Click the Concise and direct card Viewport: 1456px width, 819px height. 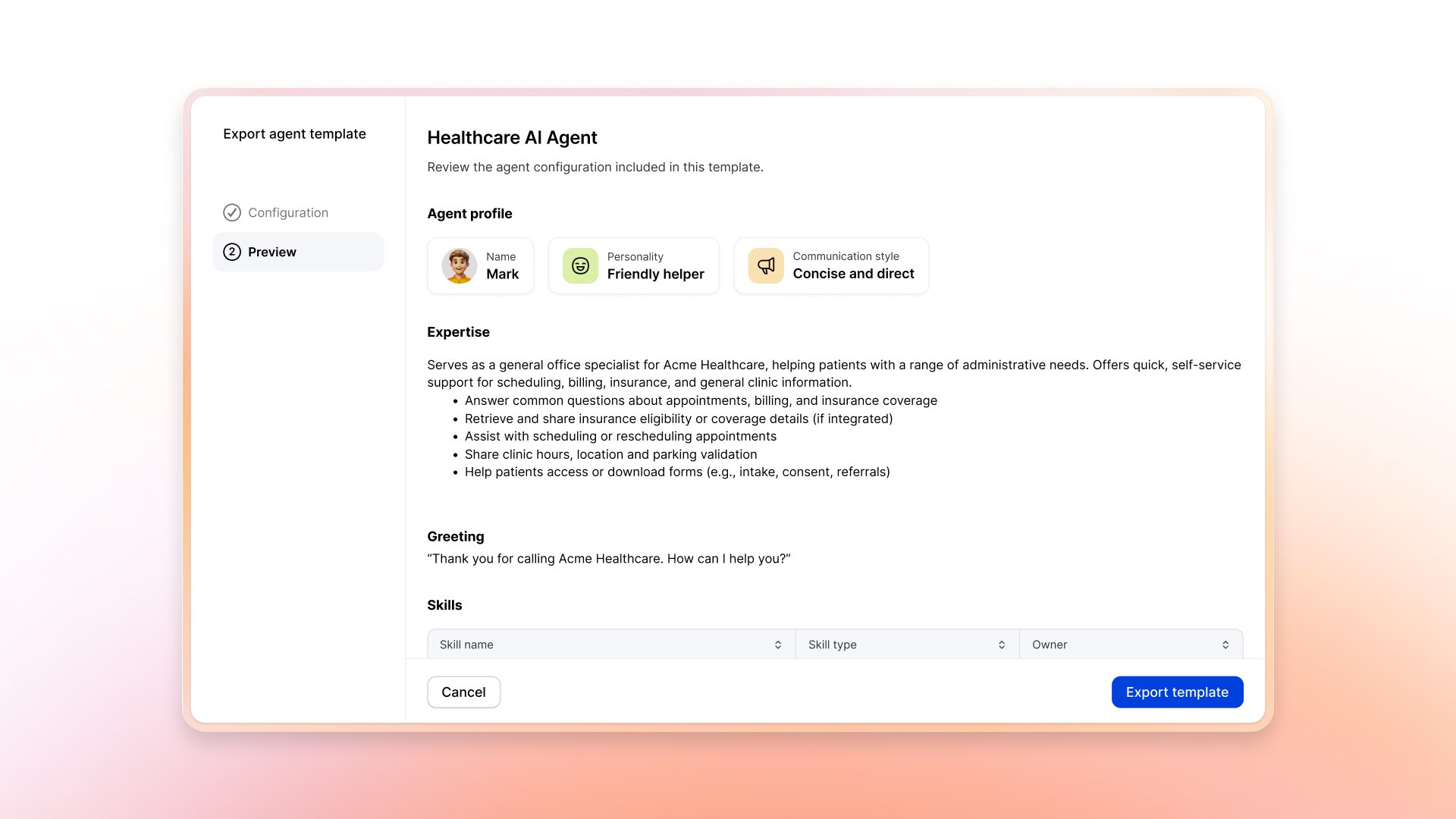(831, 265)
